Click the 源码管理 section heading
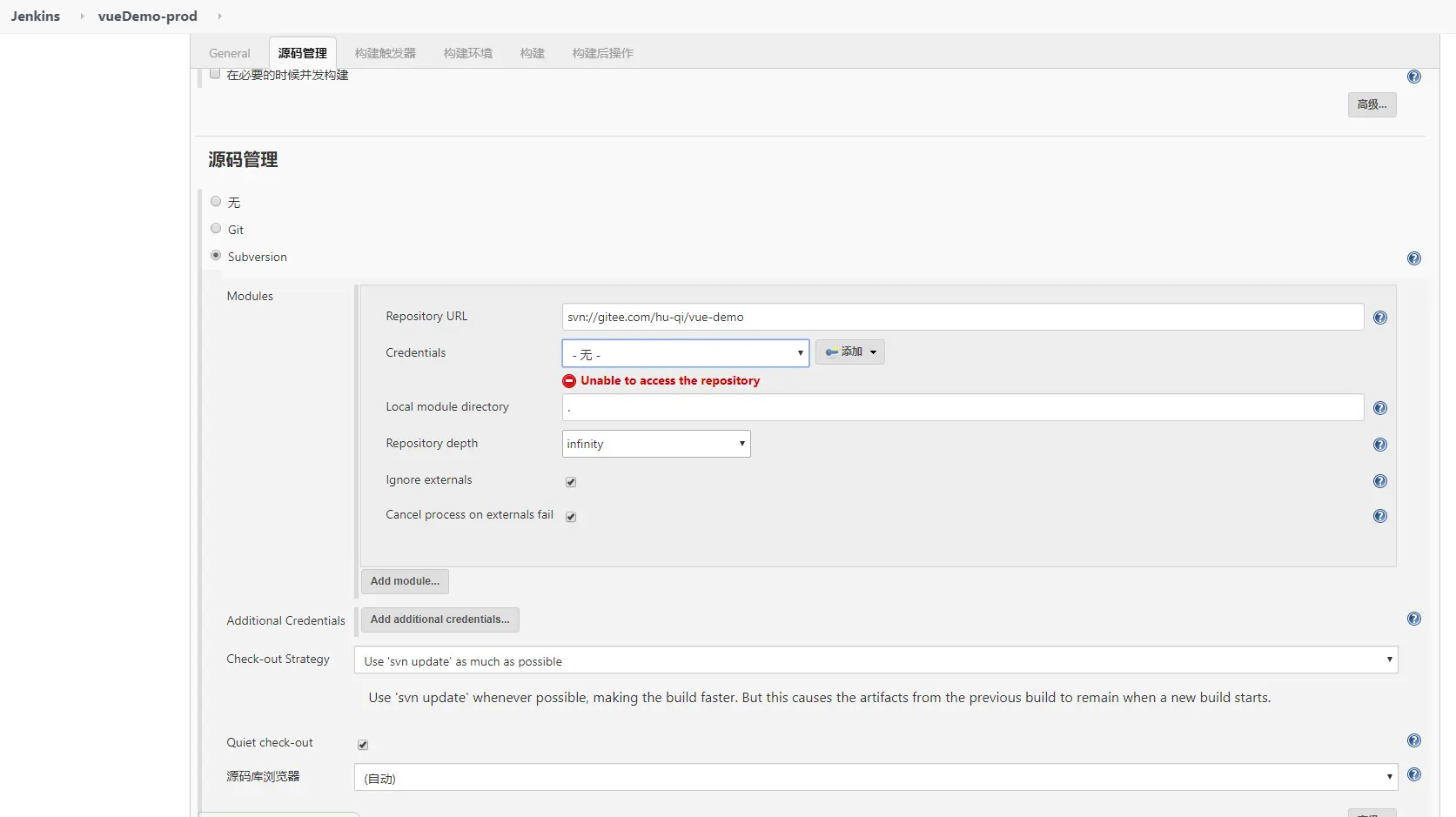Image resolution: width=1456 pixels, height=817 pixels. 244,159
